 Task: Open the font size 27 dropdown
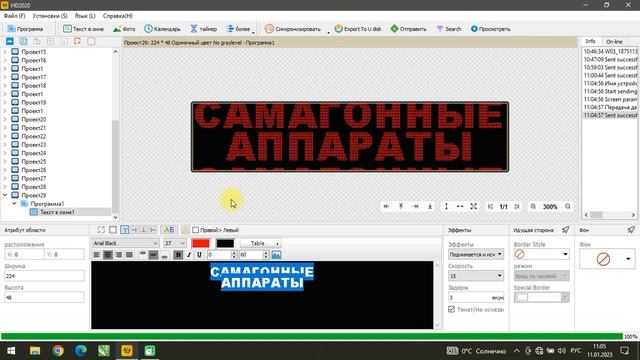click(175, 243)
